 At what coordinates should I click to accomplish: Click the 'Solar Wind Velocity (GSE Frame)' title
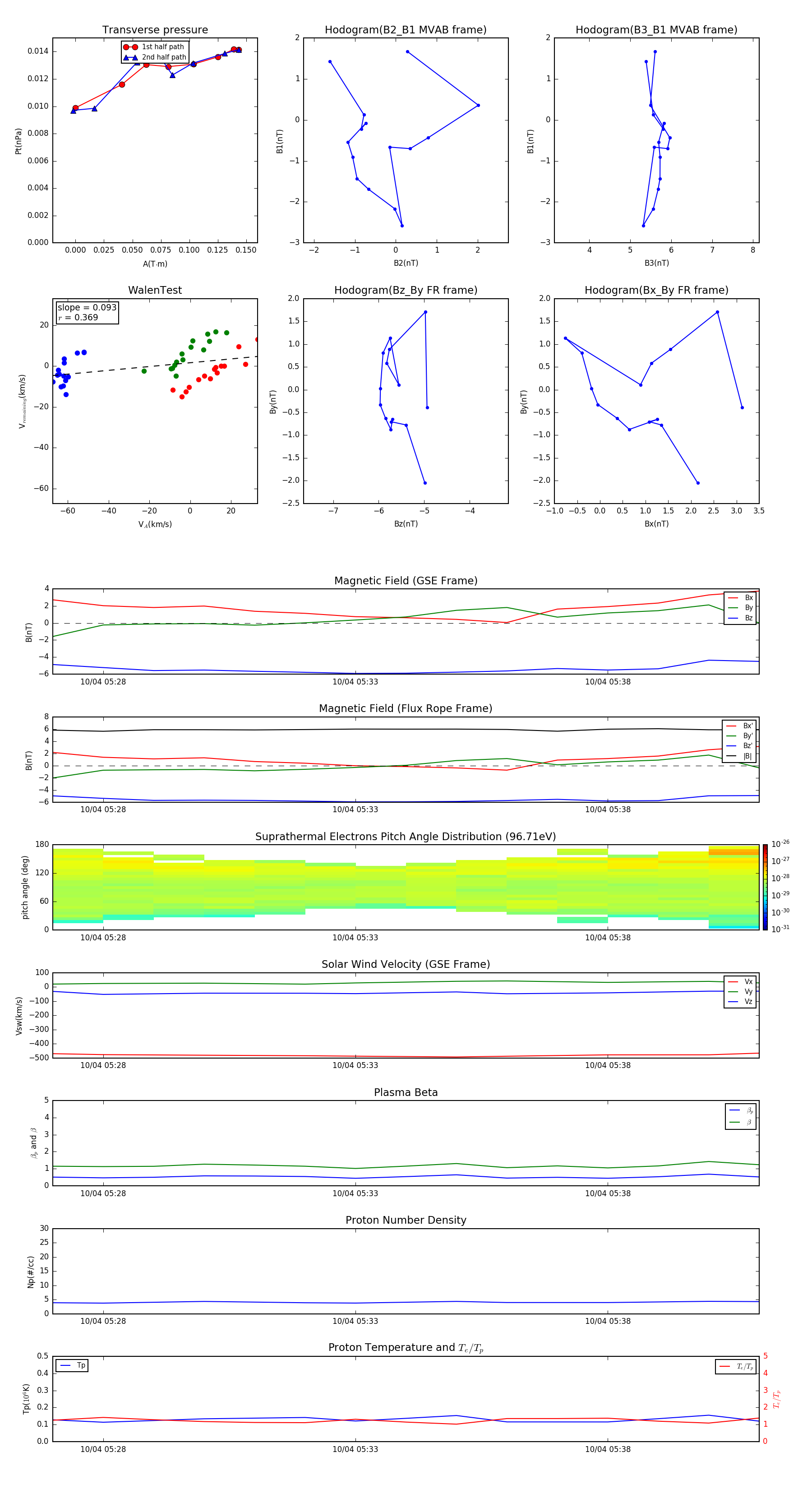(406, 964)
